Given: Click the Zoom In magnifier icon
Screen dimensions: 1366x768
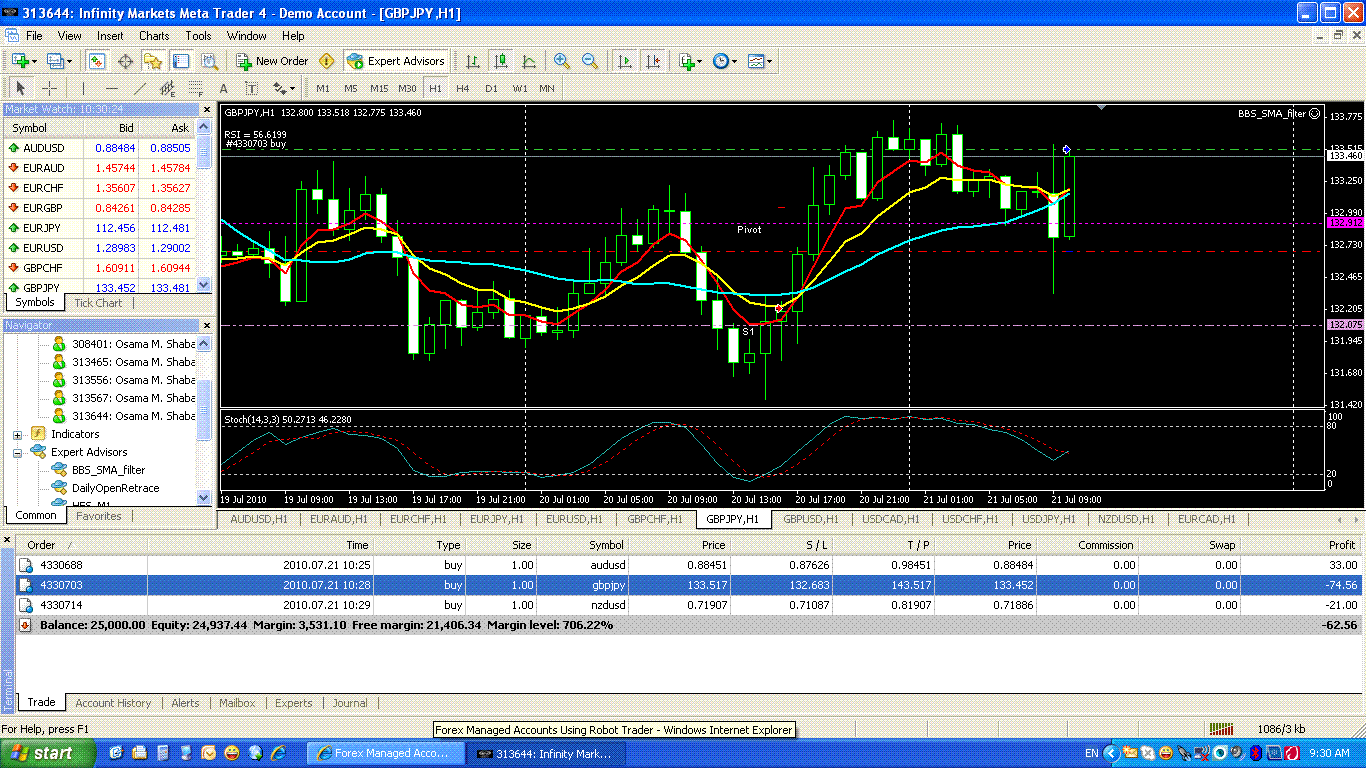Looking at the screenshot, I should (x=562, y=61).
